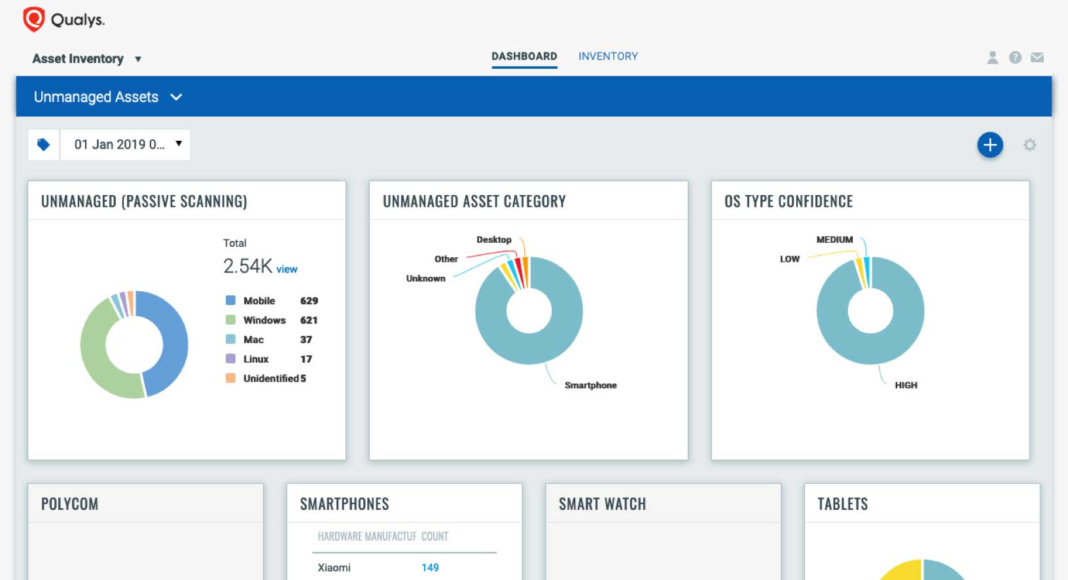Click the Unmanaged Asset Category widget title
The height and width of the screenshot is (580, 1068).
[x=474, y=202]
